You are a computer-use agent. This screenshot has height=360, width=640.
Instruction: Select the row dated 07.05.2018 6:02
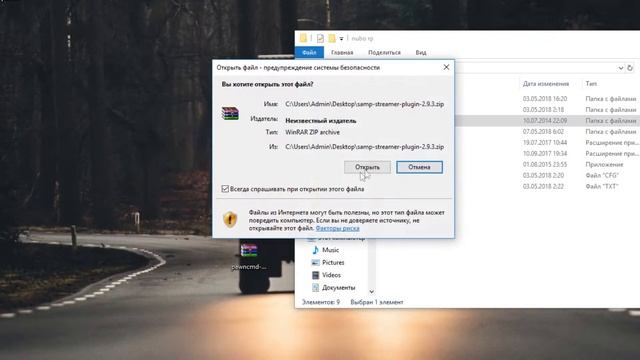pos(547,132)
